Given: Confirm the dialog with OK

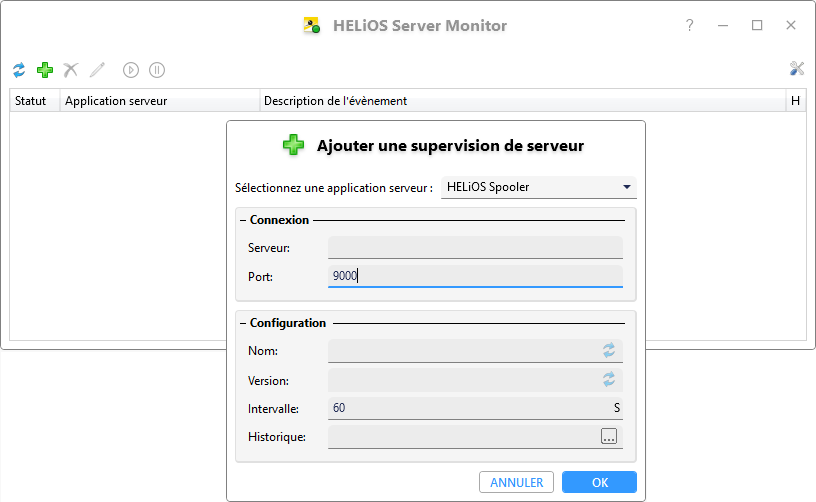Looking at the screenshot, I should pyautogui.click(x=600, y=482).
